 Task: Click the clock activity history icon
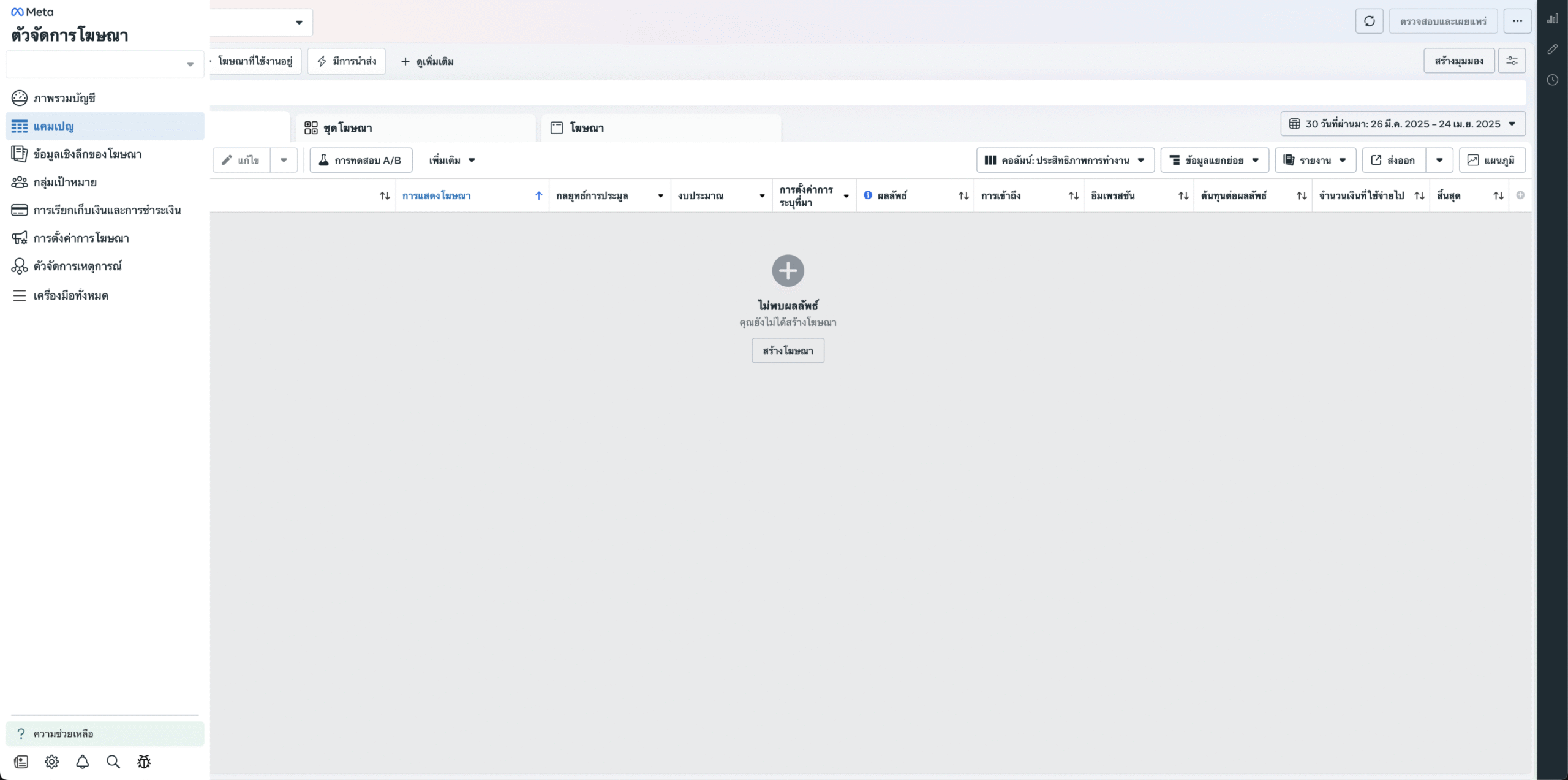(x=1552, y=80)
